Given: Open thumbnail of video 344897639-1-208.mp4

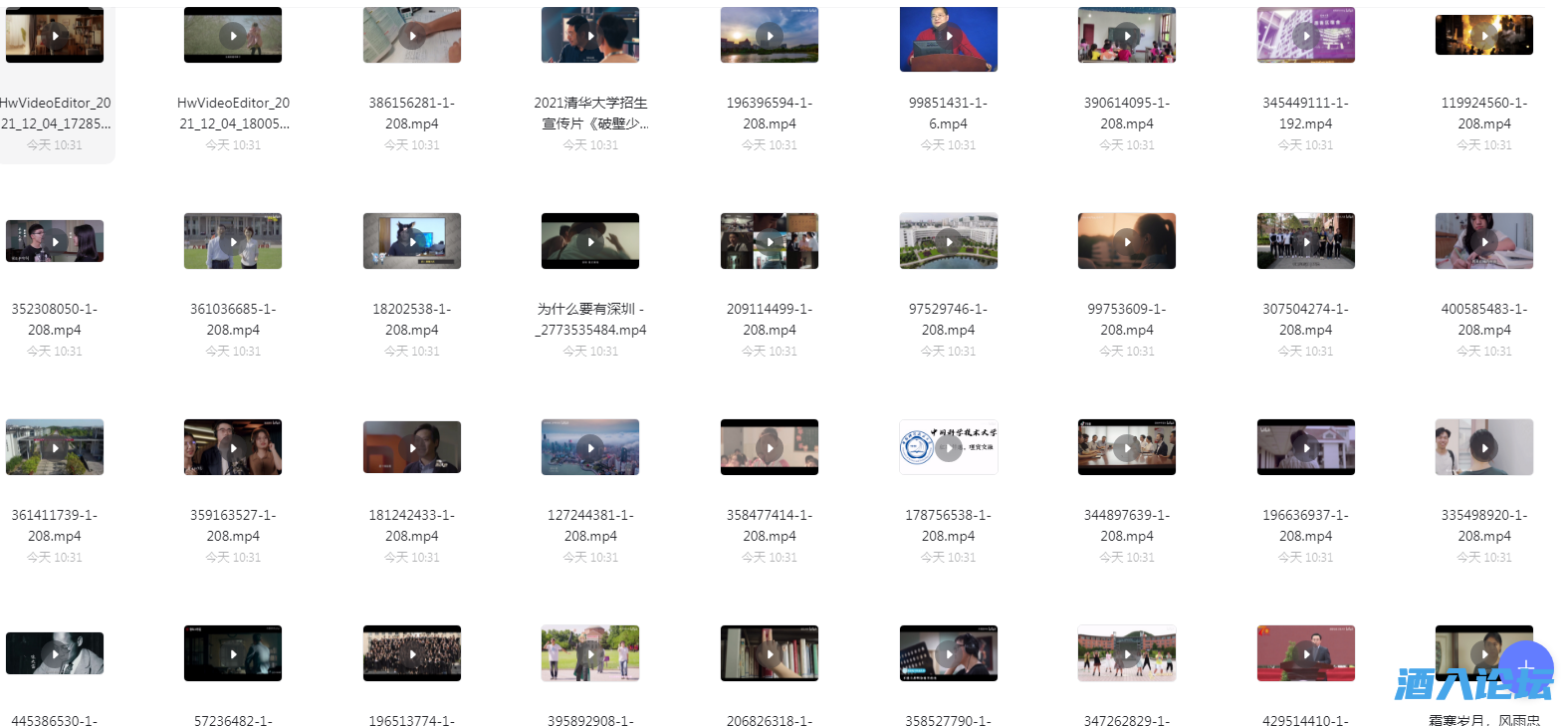Looking at the screenshot, I should (1127, 447).
